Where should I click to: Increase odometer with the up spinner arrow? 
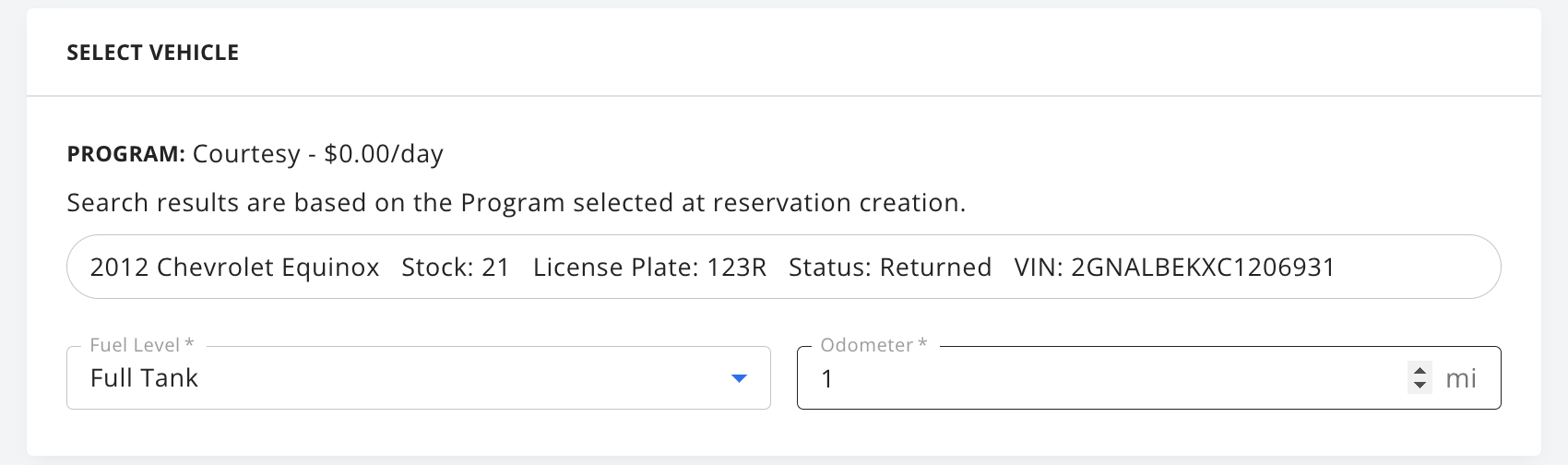coord(1420,371)
